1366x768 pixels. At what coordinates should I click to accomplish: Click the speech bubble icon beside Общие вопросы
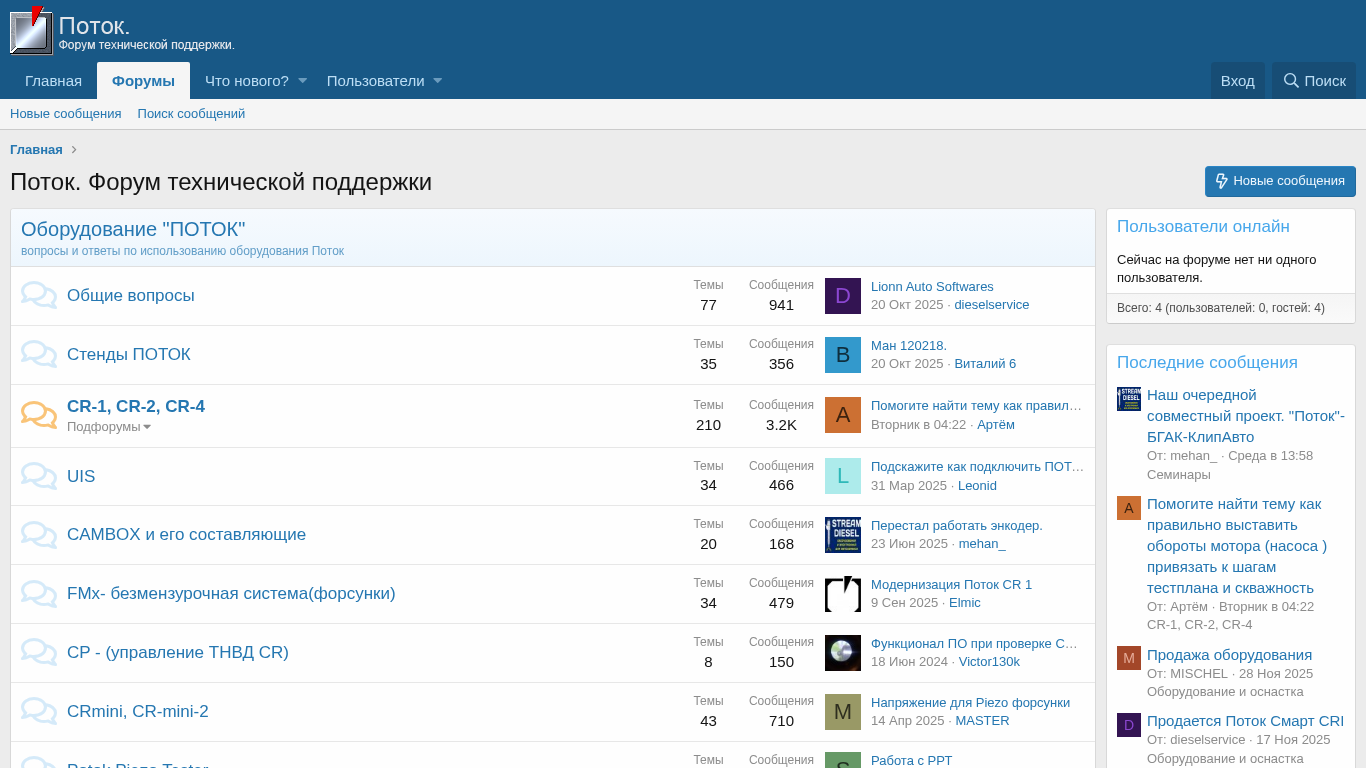coord(39,296)
